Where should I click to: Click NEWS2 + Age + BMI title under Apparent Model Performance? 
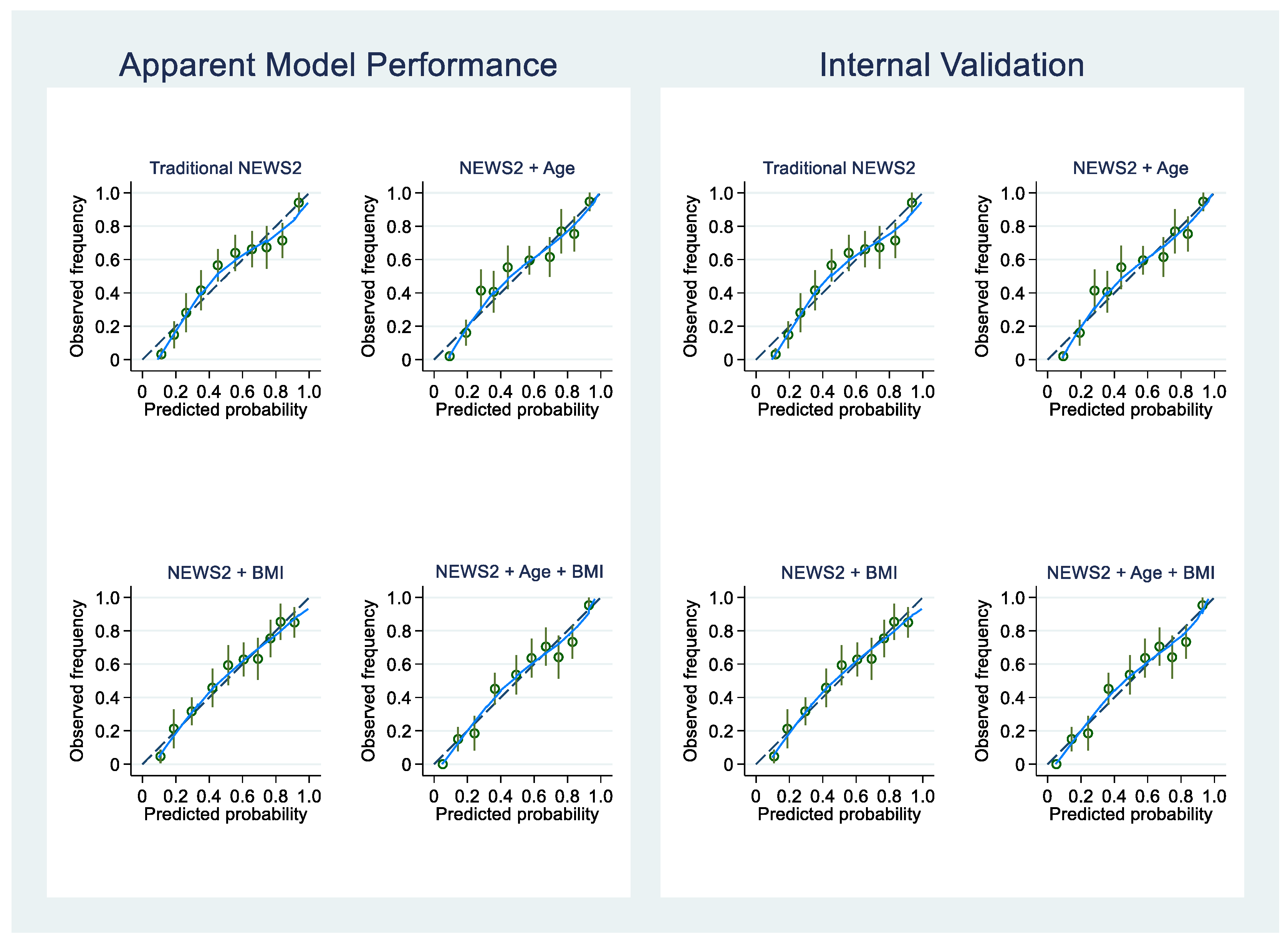[519, 571]
